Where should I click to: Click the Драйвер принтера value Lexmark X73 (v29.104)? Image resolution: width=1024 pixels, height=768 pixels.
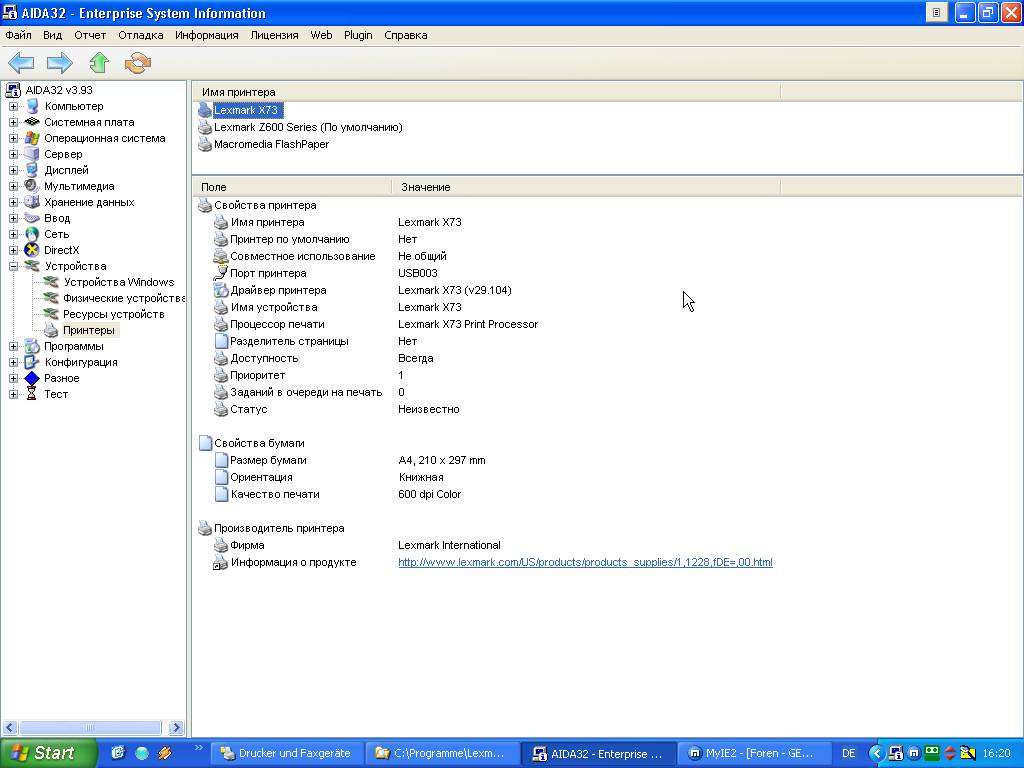tap(455, 290)
